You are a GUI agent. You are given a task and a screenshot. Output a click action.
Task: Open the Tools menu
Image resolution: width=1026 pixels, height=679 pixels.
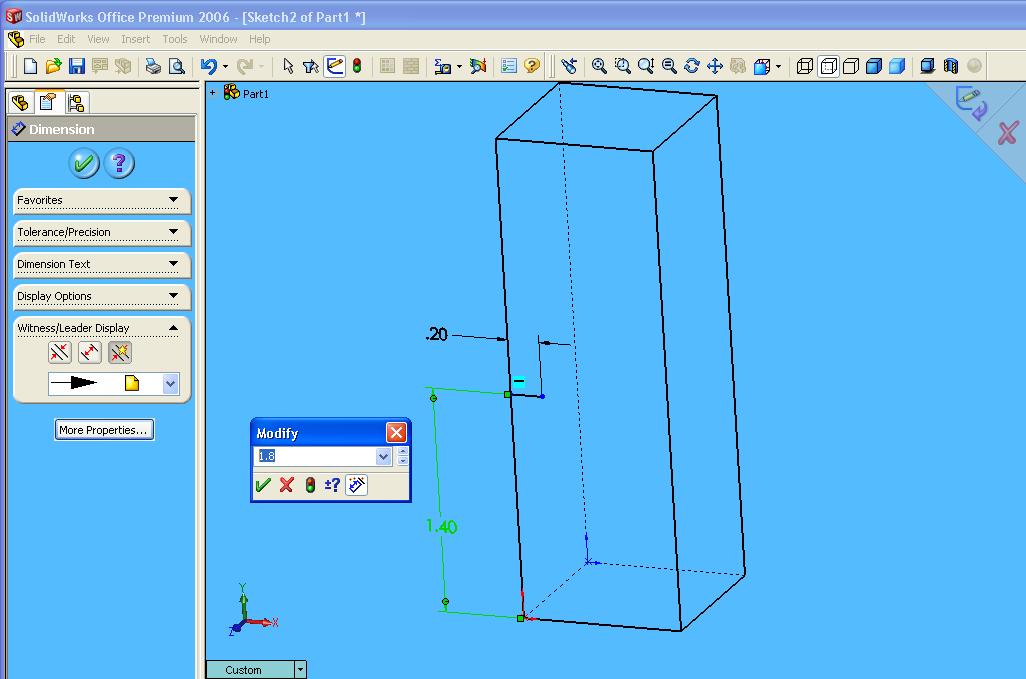coord(175,39)
